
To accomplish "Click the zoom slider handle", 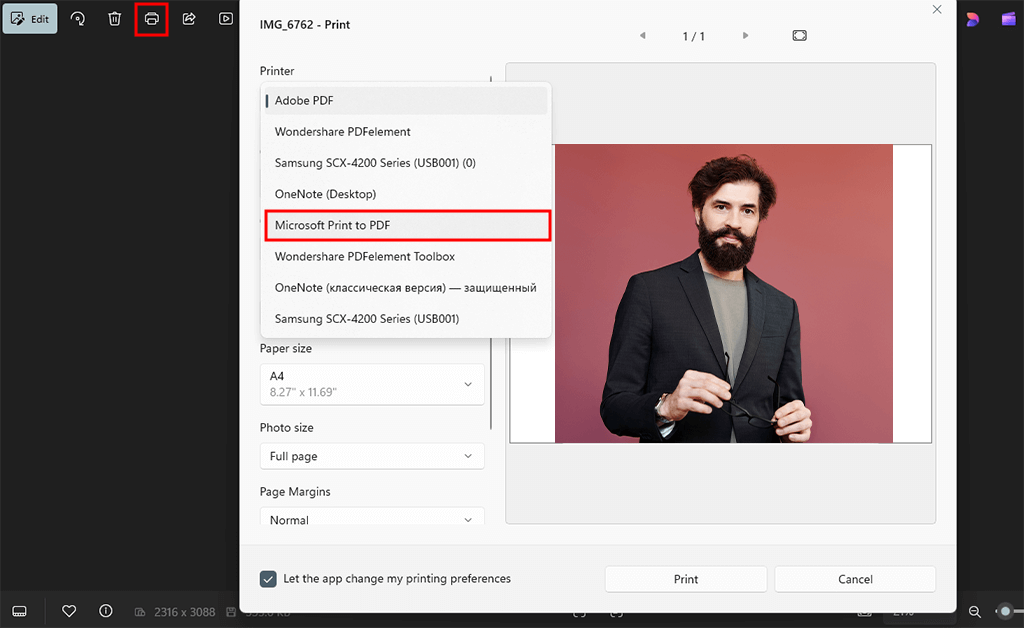I will 1006,611.
